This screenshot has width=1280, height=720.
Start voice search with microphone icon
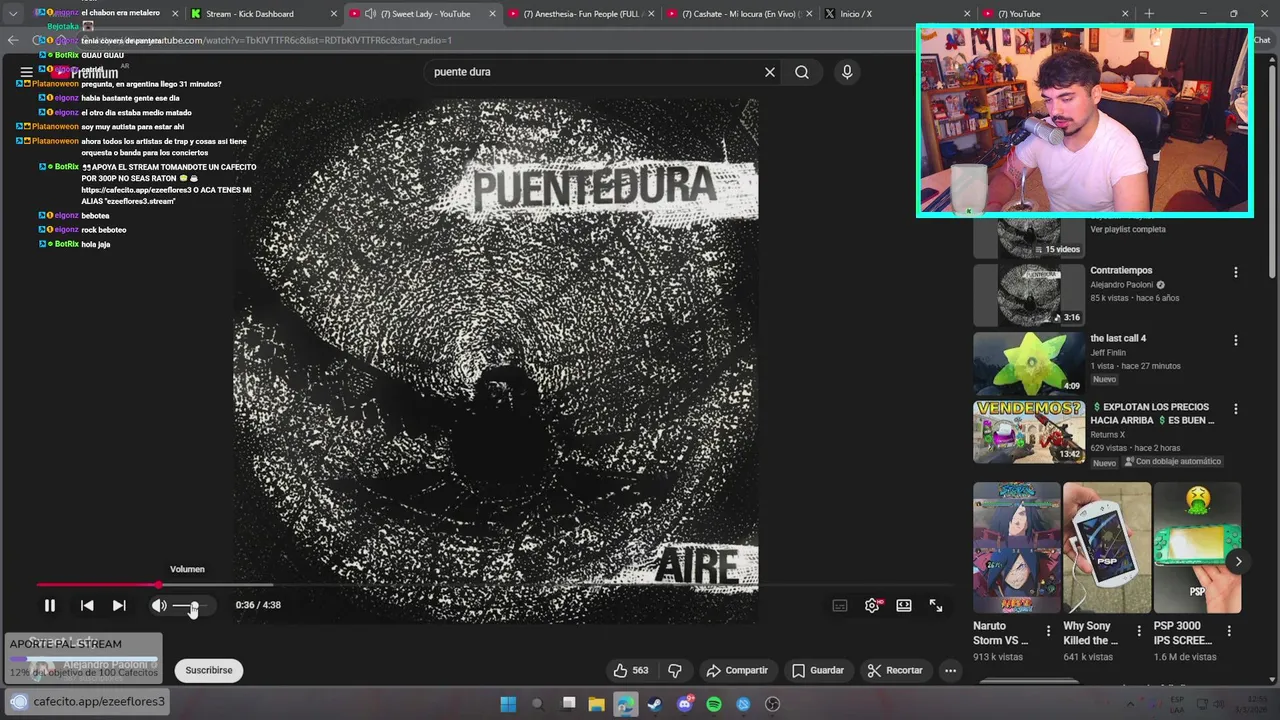point(847,72)
